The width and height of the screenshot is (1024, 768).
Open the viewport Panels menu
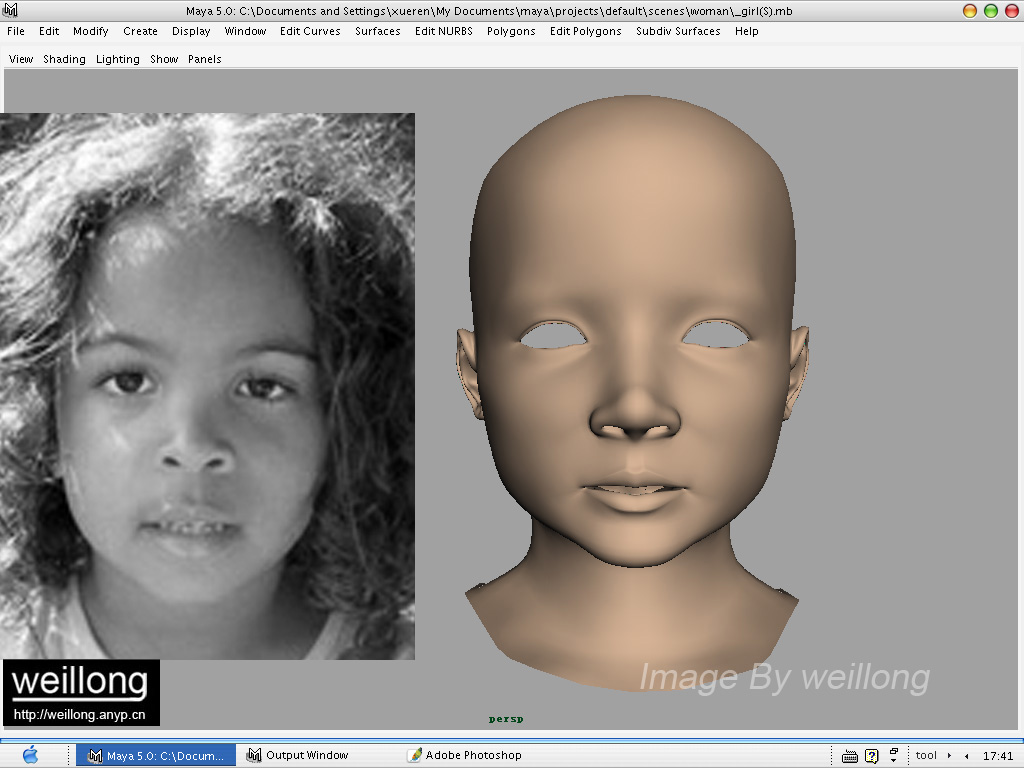click(204, 59)
